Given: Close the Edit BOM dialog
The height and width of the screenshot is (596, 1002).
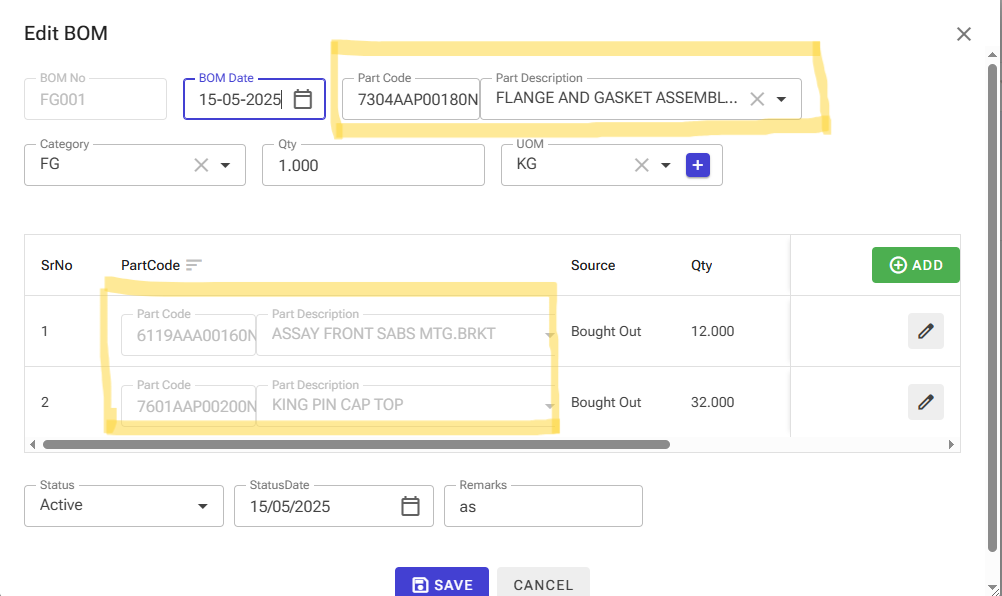Looking at the screenshot, I should 964,34.
